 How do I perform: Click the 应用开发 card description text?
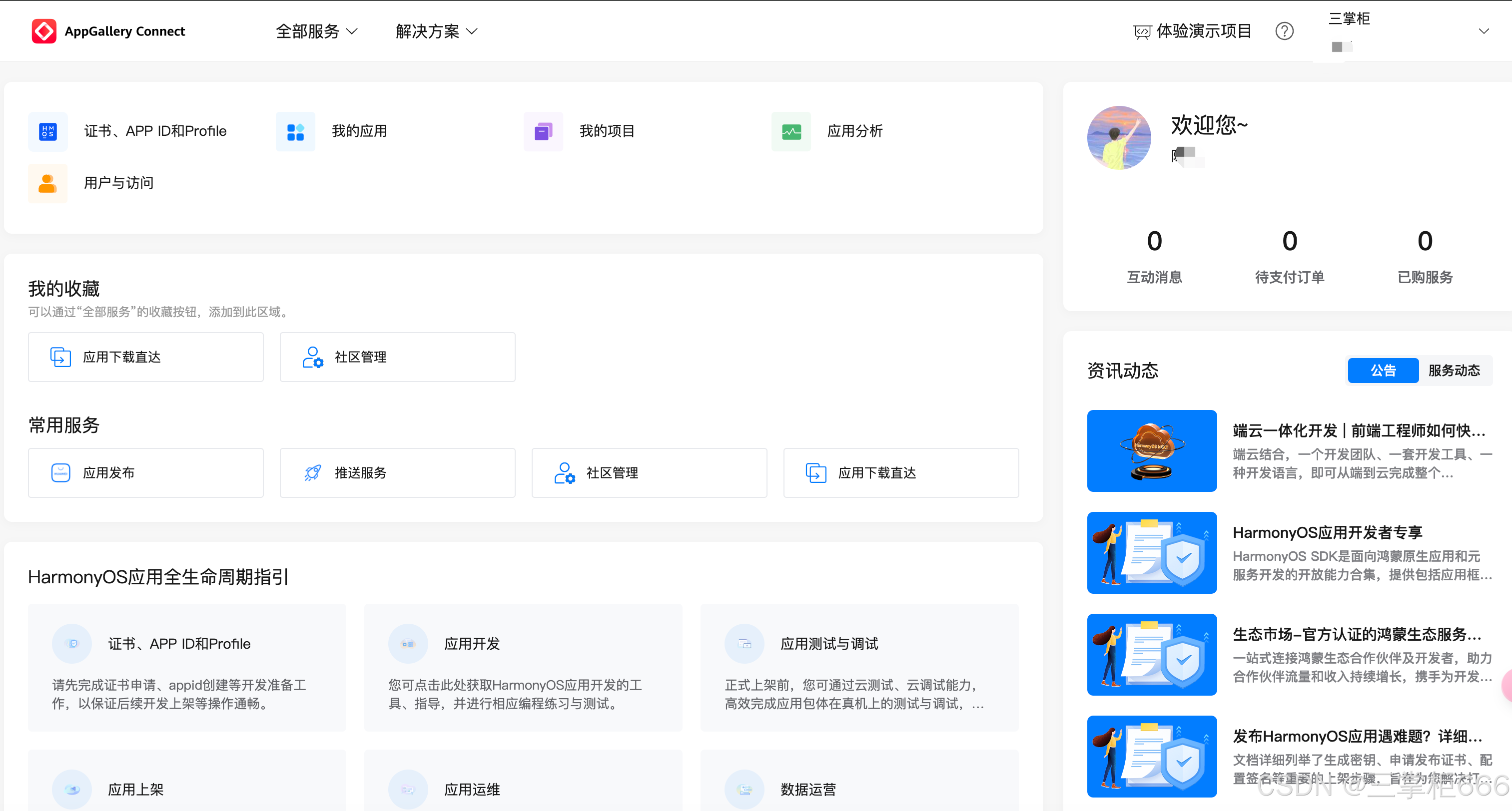[515, 694]
